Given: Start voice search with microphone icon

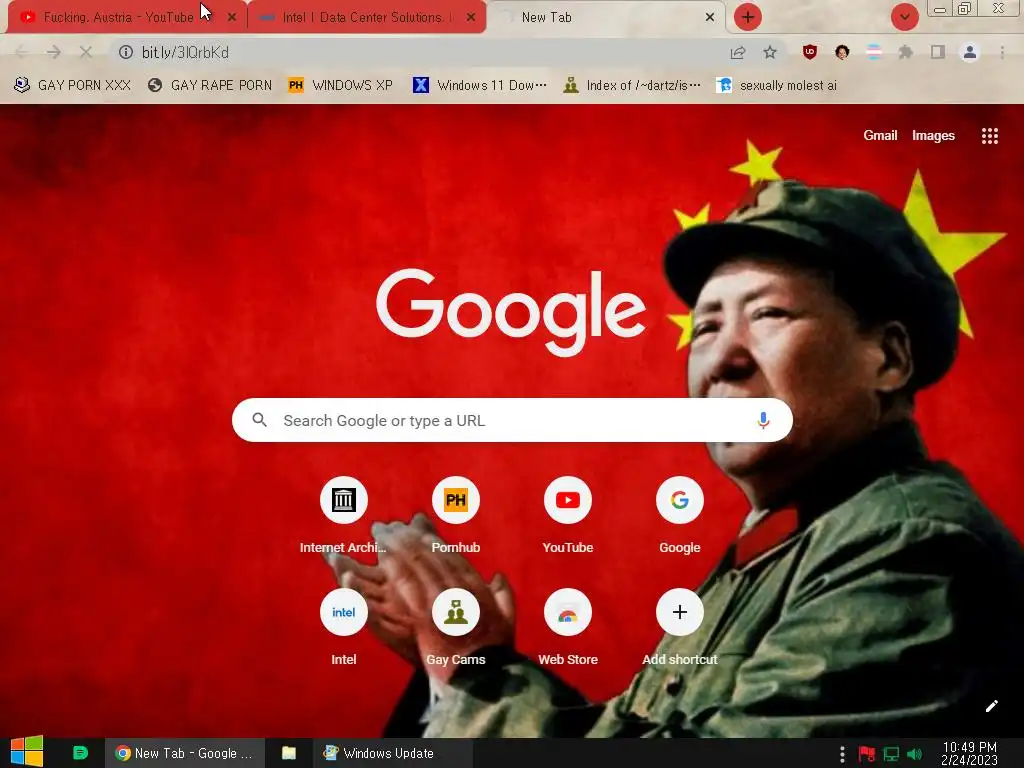Looking at the screenshot, I should tap(763, 420).
